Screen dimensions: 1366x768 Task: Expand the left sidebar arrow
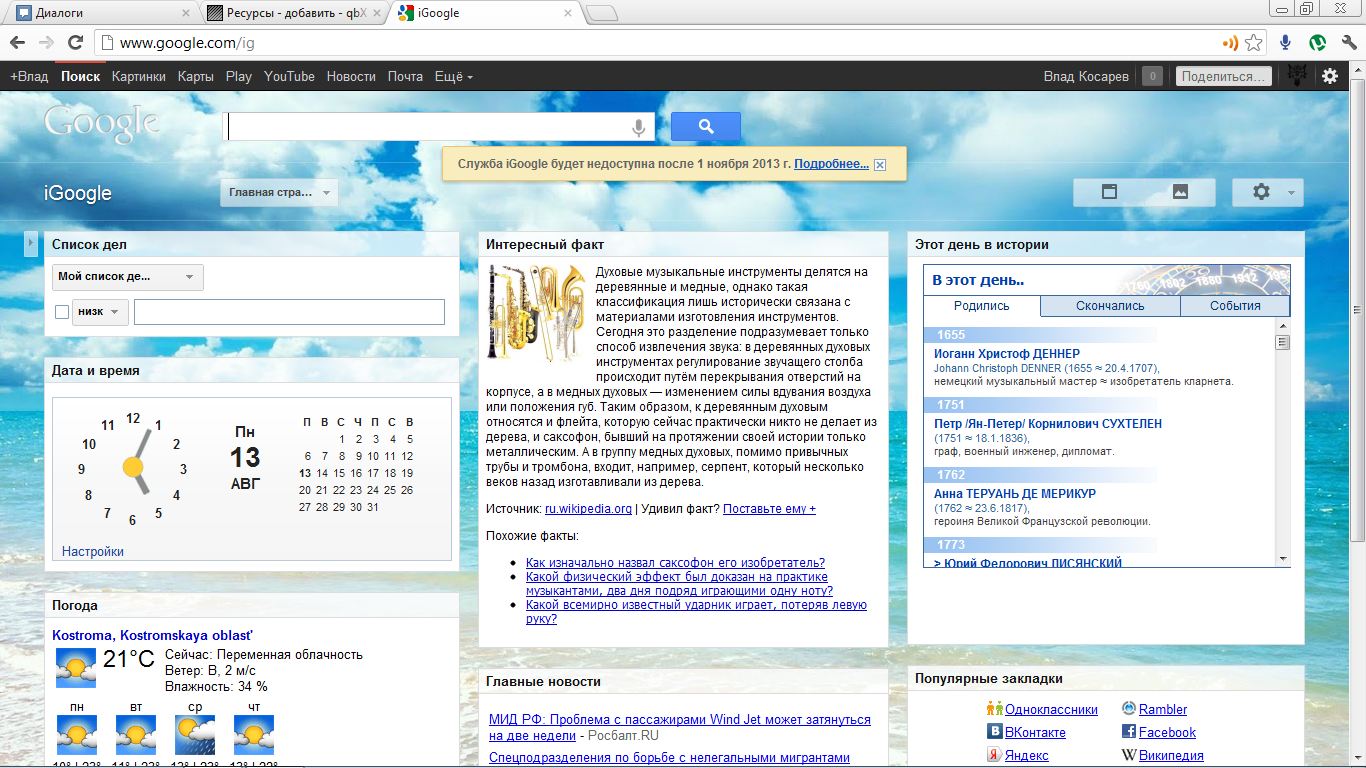point(31,243)
